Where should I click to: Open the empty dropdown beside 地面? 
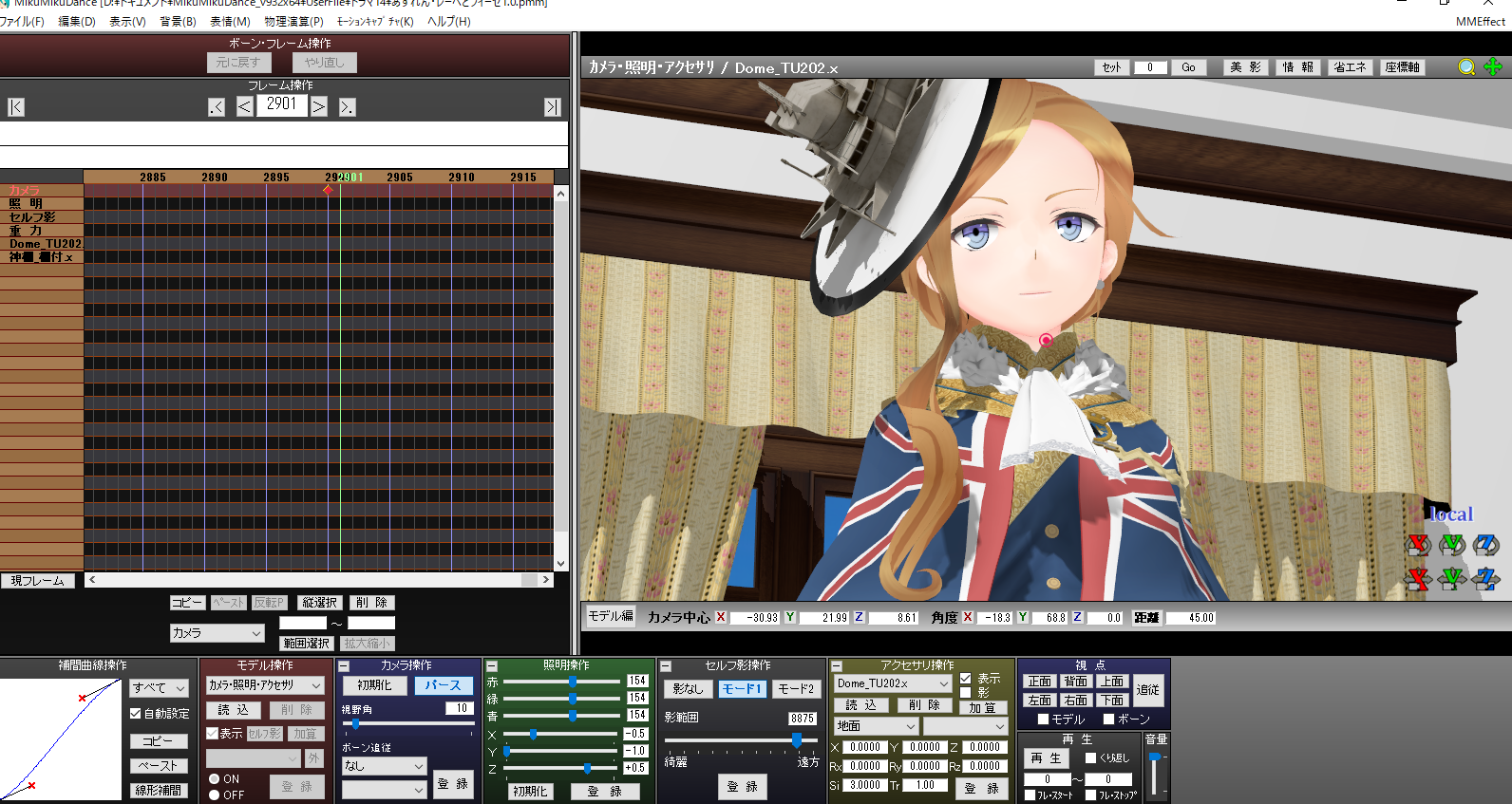click(x=965, y=726)
